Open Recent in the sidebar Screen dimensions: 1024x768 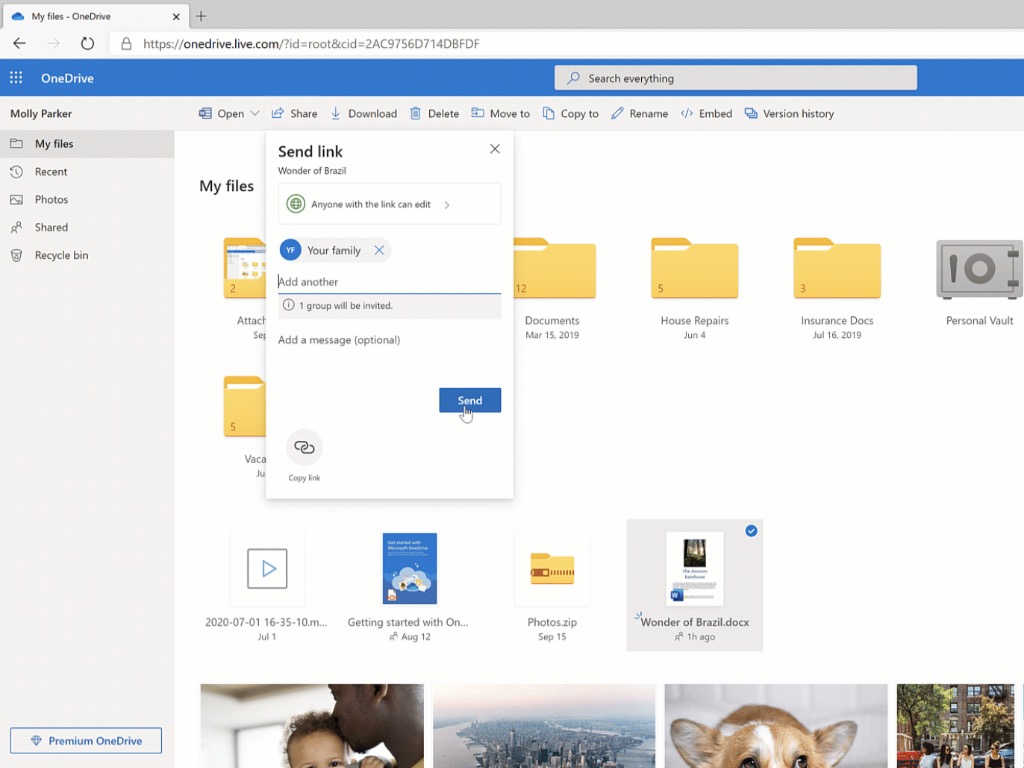coord(87,172)
